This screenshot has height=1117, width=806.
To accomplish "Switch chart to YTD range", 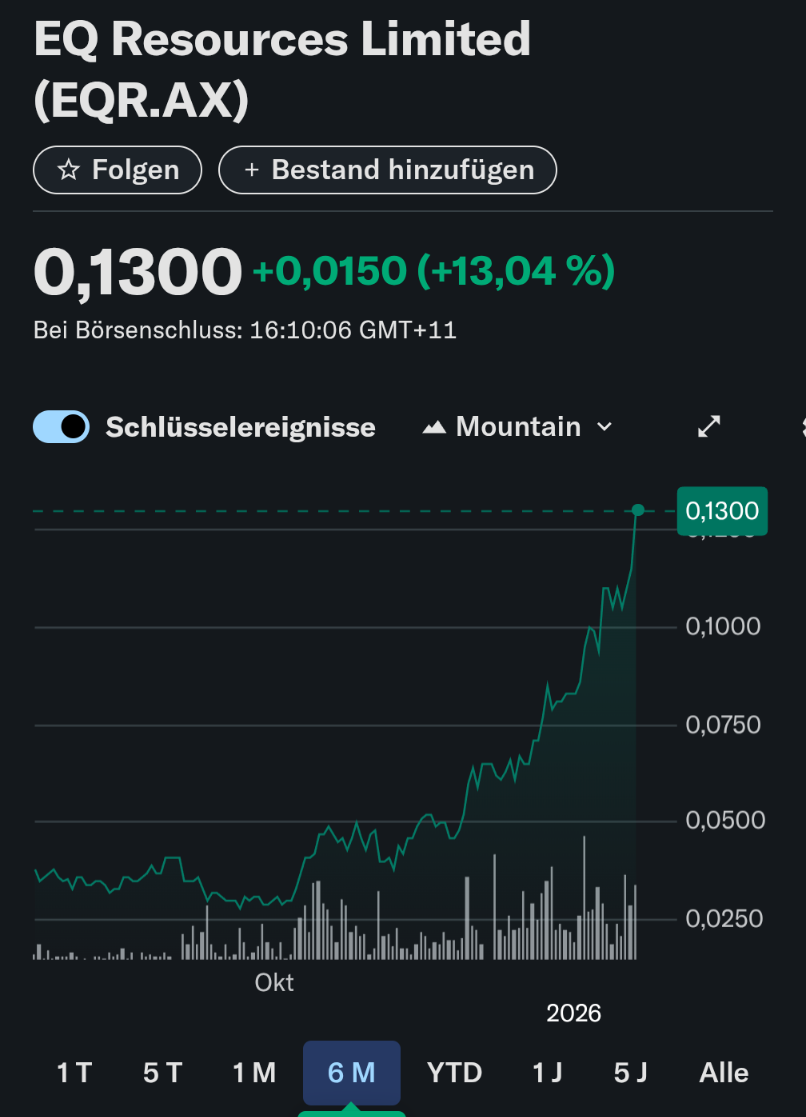I will tap(454, 1073).
